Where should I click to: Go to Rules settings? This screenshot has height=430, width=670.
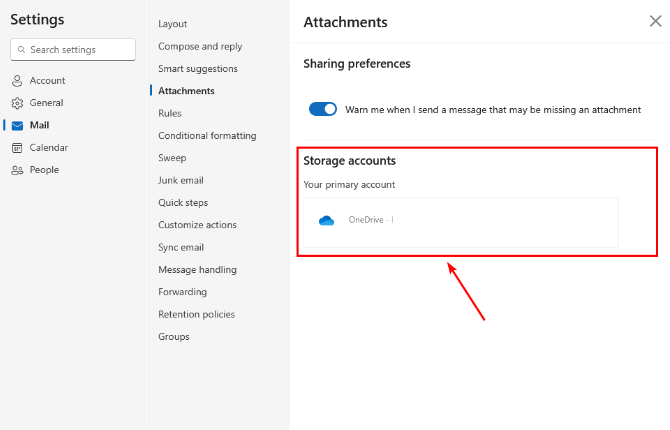[x=170, y=113]
